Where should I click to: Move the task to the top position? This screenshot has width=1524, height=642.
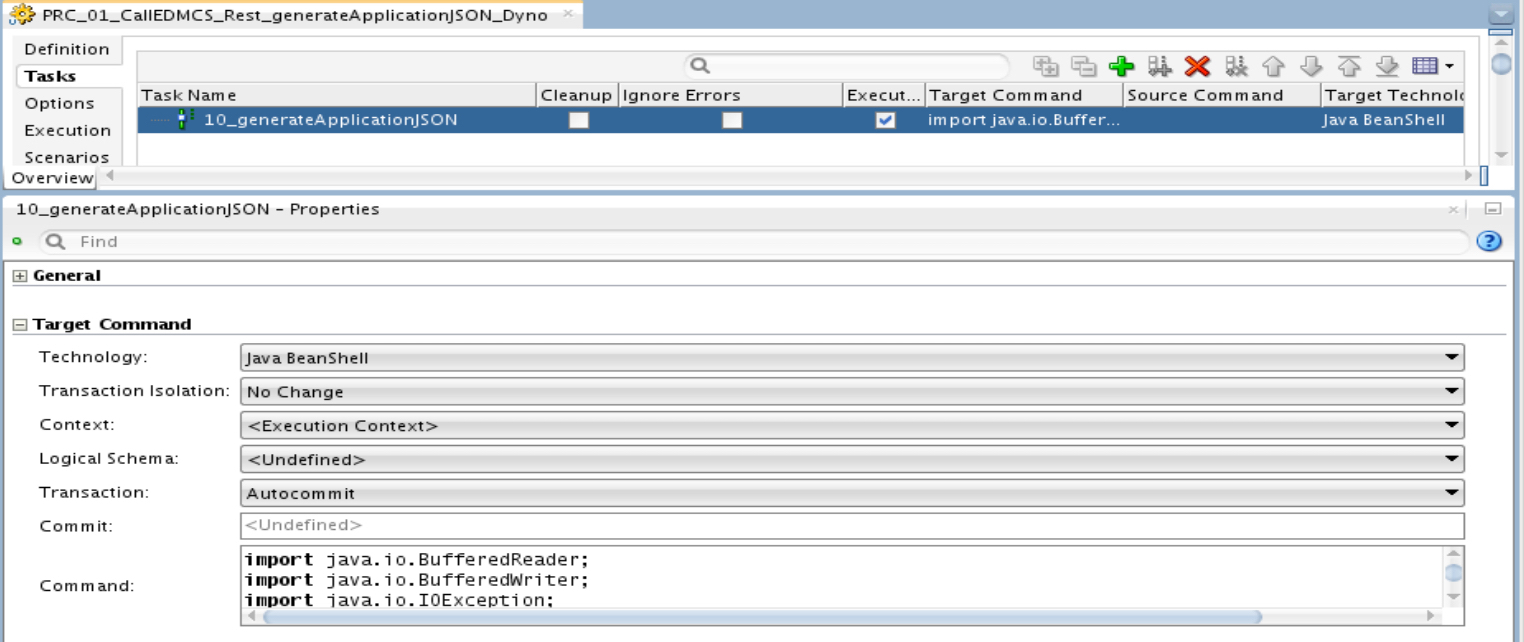[1349, 64]
